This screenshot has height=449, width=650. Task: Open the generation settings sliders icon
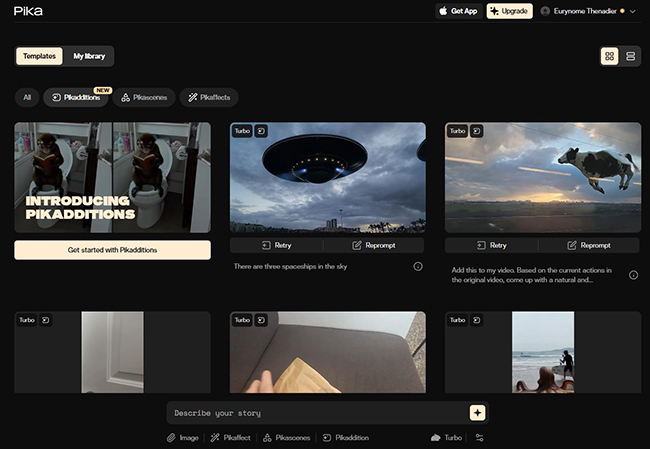coord(479,438)
